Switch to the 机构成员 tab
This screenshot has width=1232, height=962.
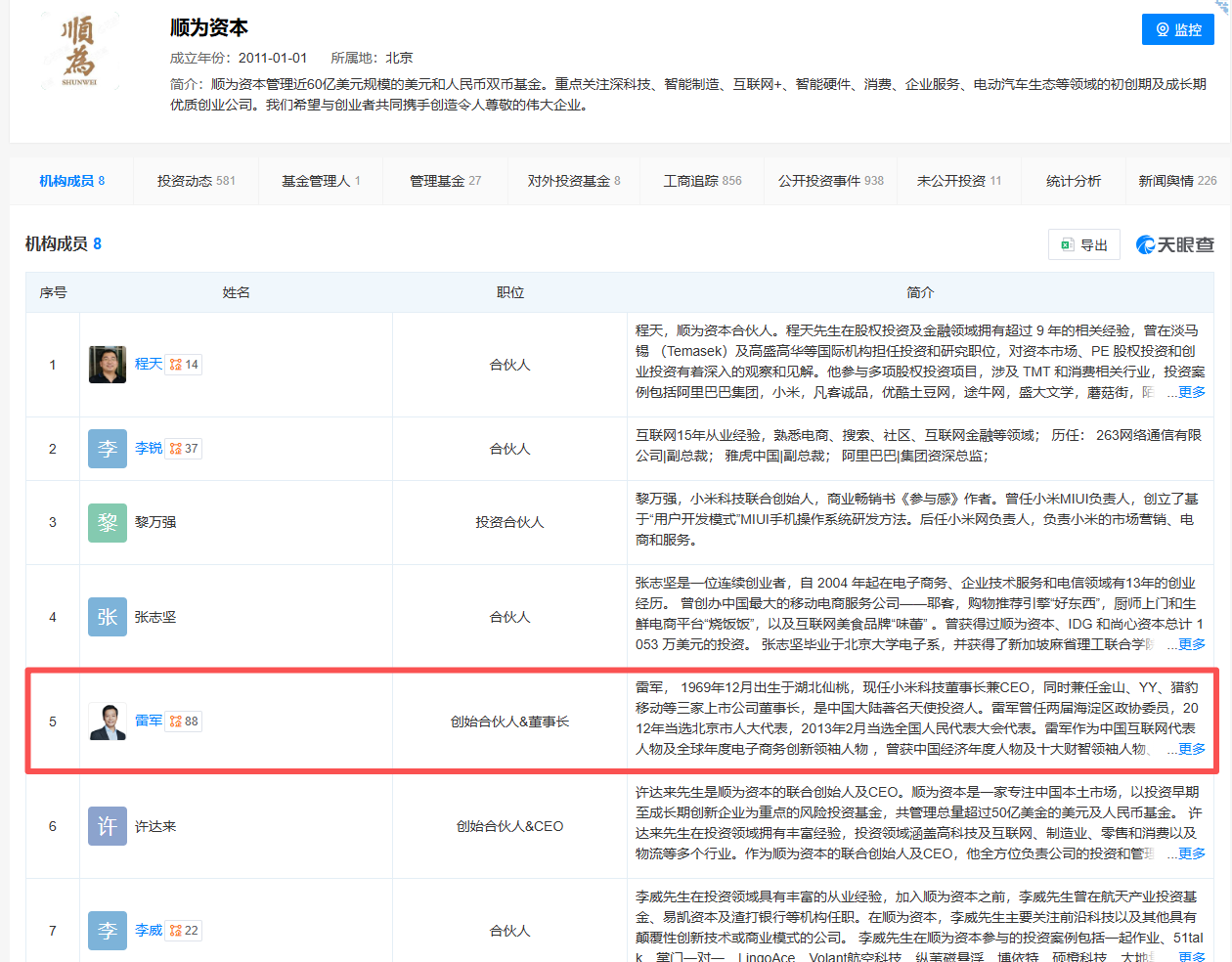point(71,181)
